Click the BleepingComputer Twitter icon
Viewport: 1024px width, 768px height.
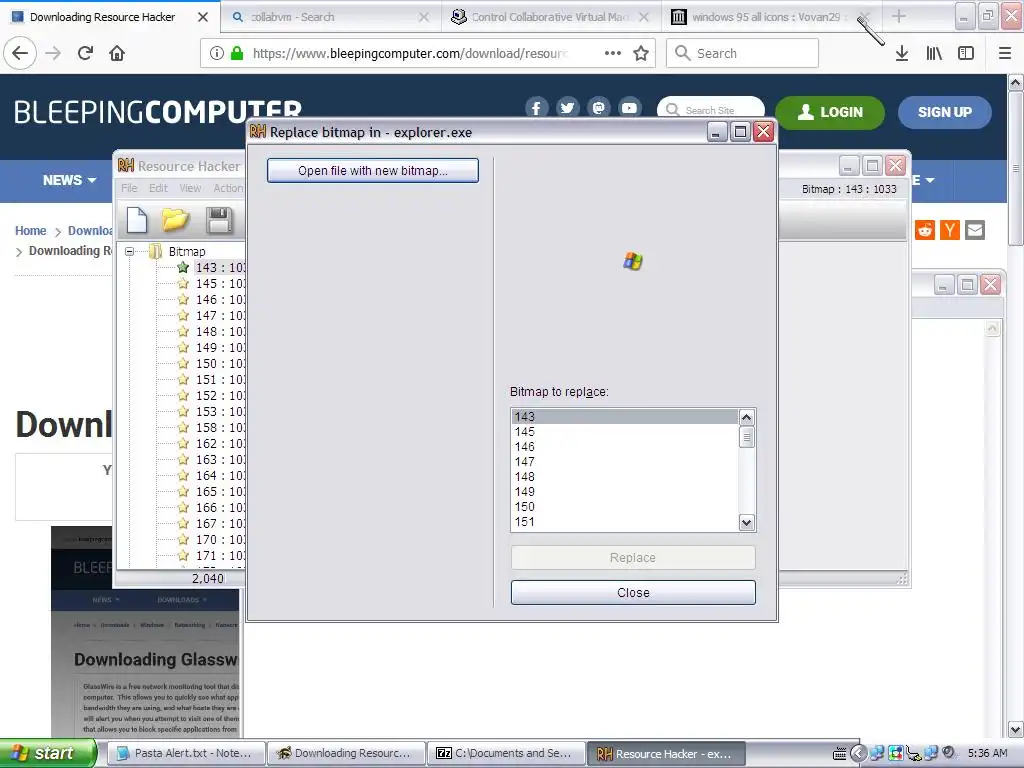(568, 108)
